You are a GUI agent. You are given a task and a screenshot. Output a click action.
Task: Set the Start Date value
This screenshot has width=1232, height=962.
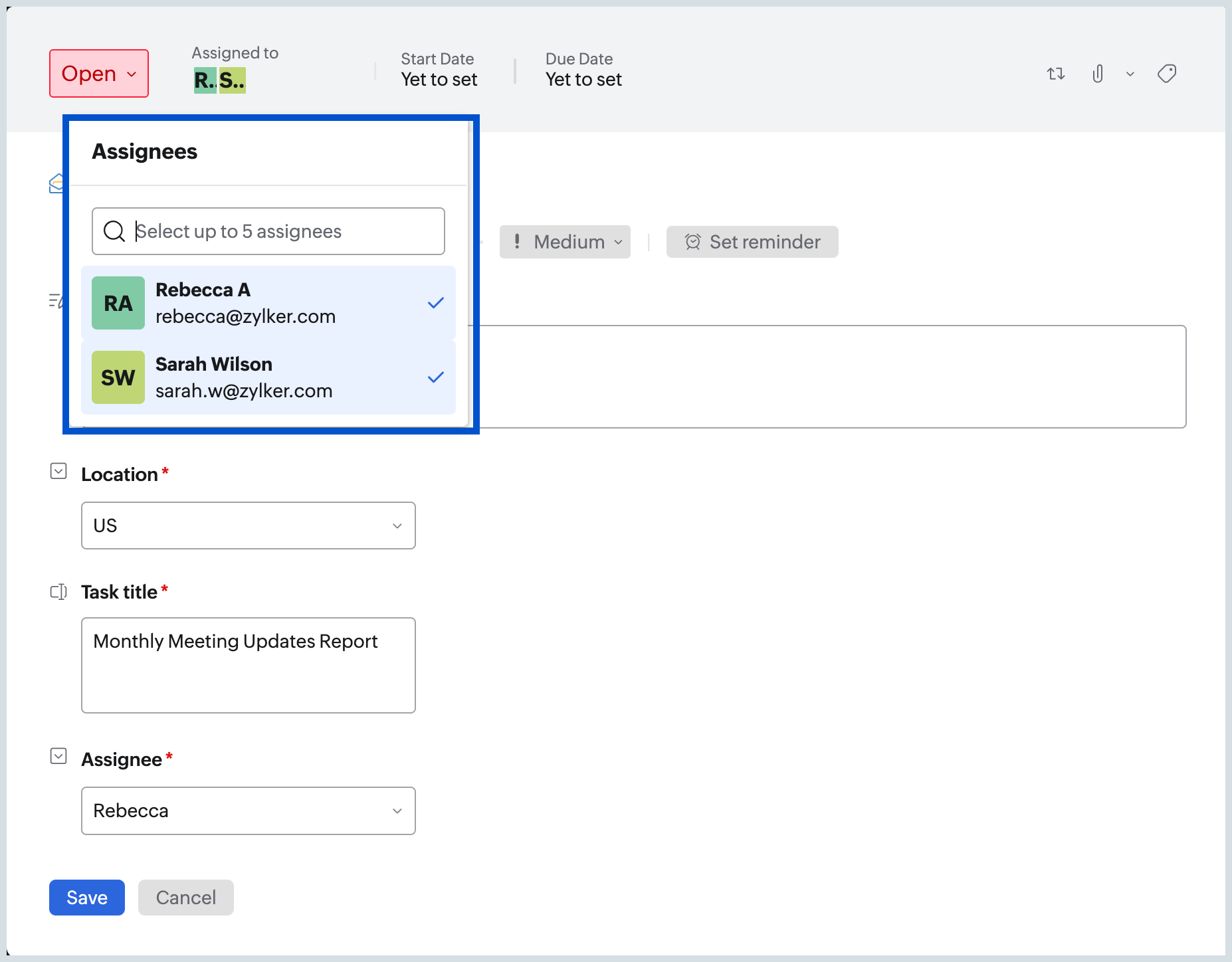pos(439,80)
